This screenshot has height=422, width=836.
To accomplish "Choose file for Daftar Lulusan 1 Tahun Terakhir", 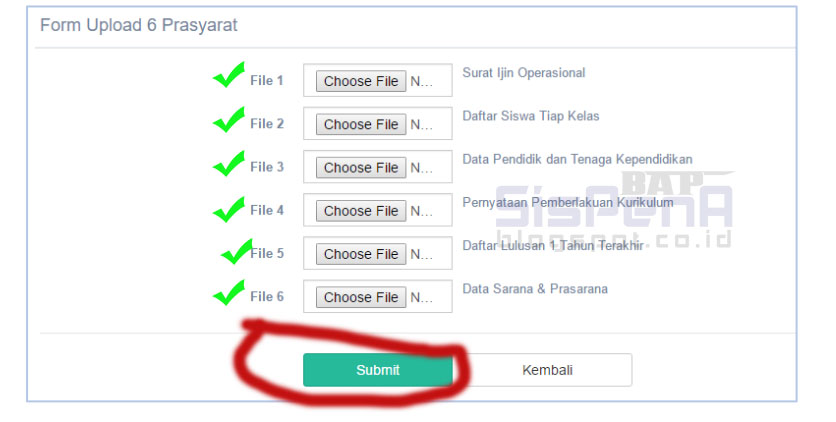I will (x=361, y=254).
